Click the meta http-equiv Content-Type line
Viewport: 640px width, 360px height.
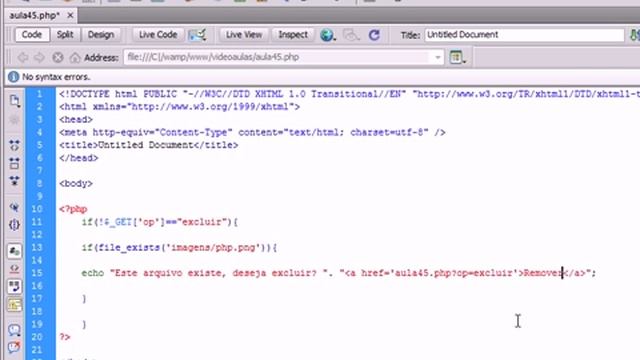pos(252,132)
